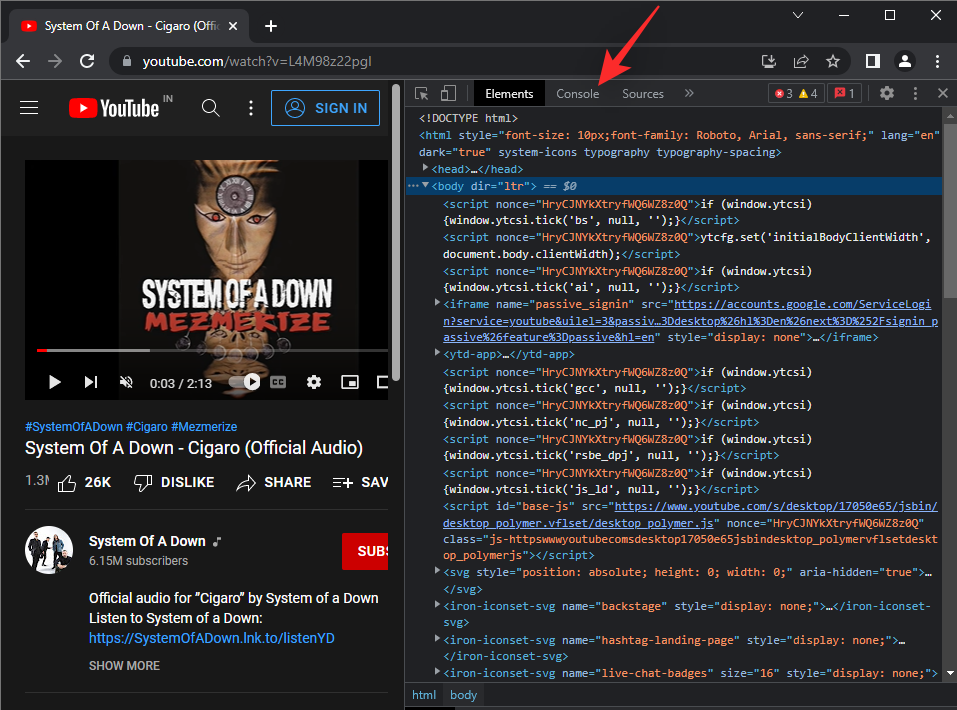Expand the ytd-app node

click(x=437, y=353)
